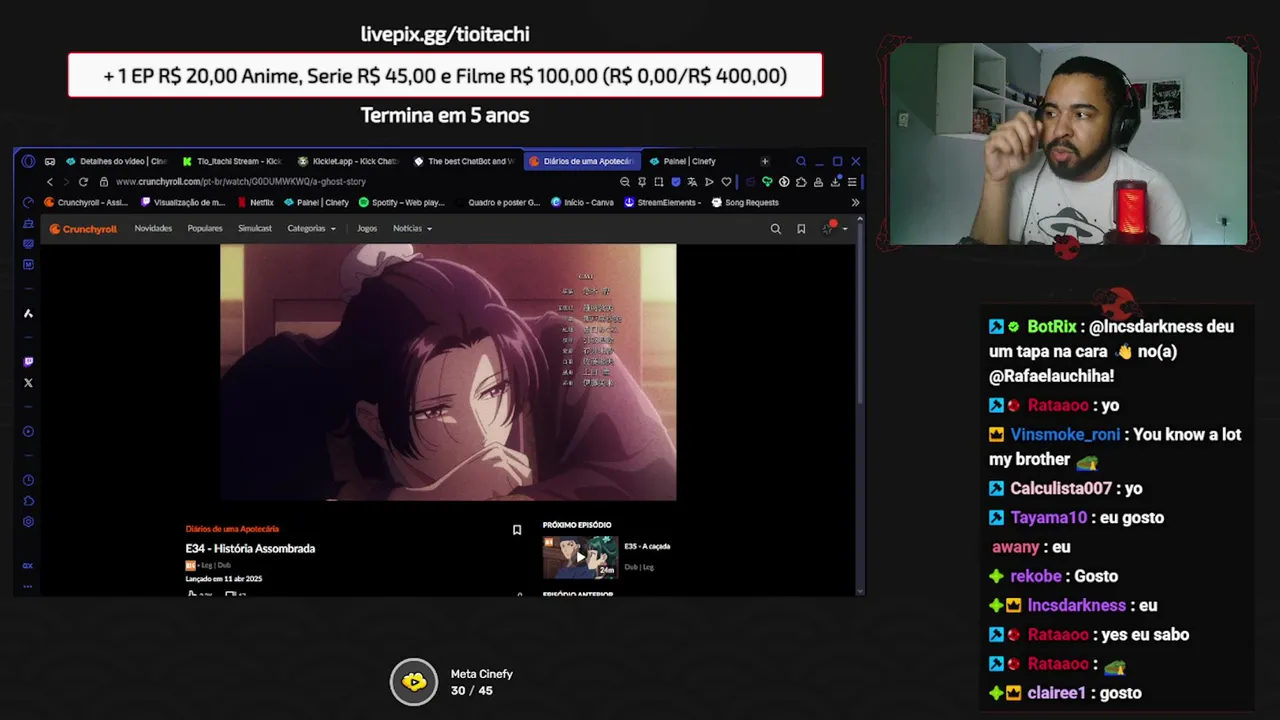Click the zoom out magnifier in address bar

point(625,182)
